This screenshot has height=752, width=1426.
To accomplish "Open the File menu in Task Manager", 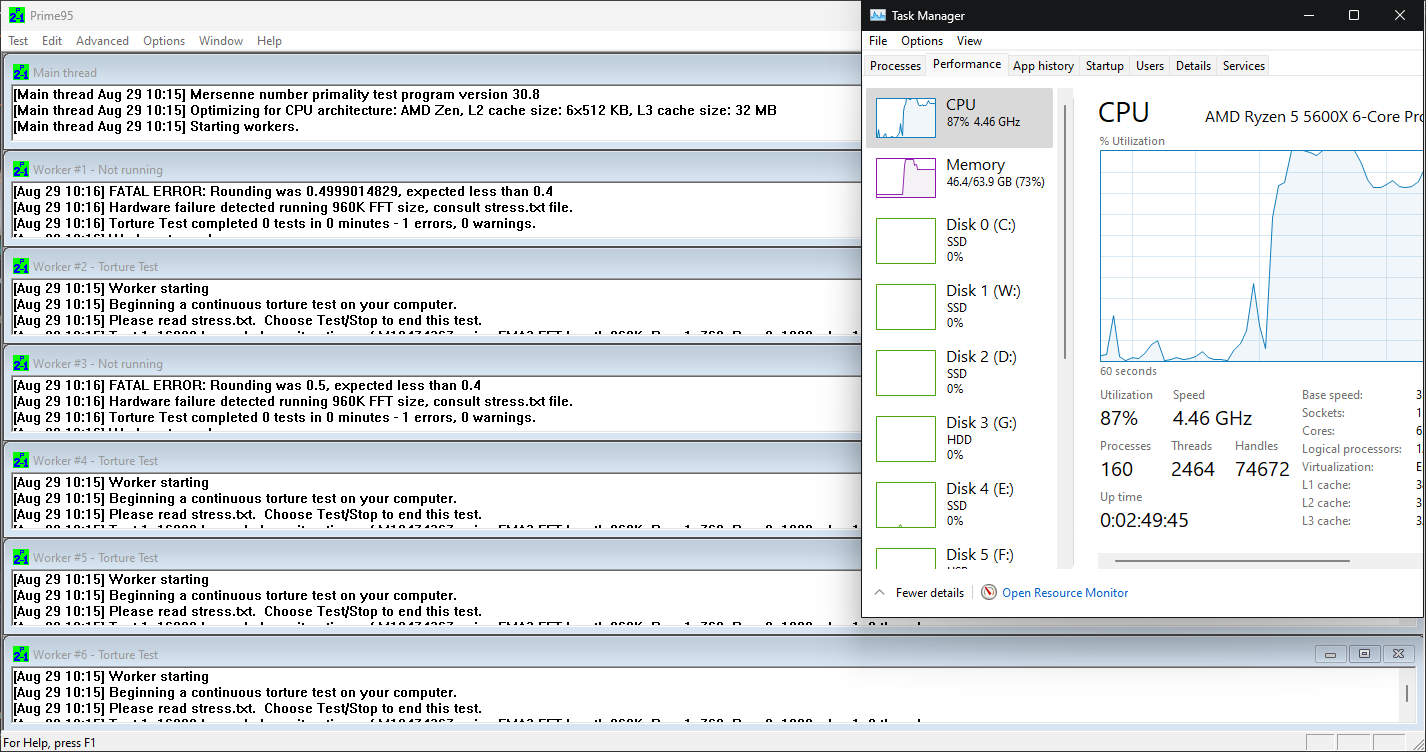I will click(x=878, y=41).
